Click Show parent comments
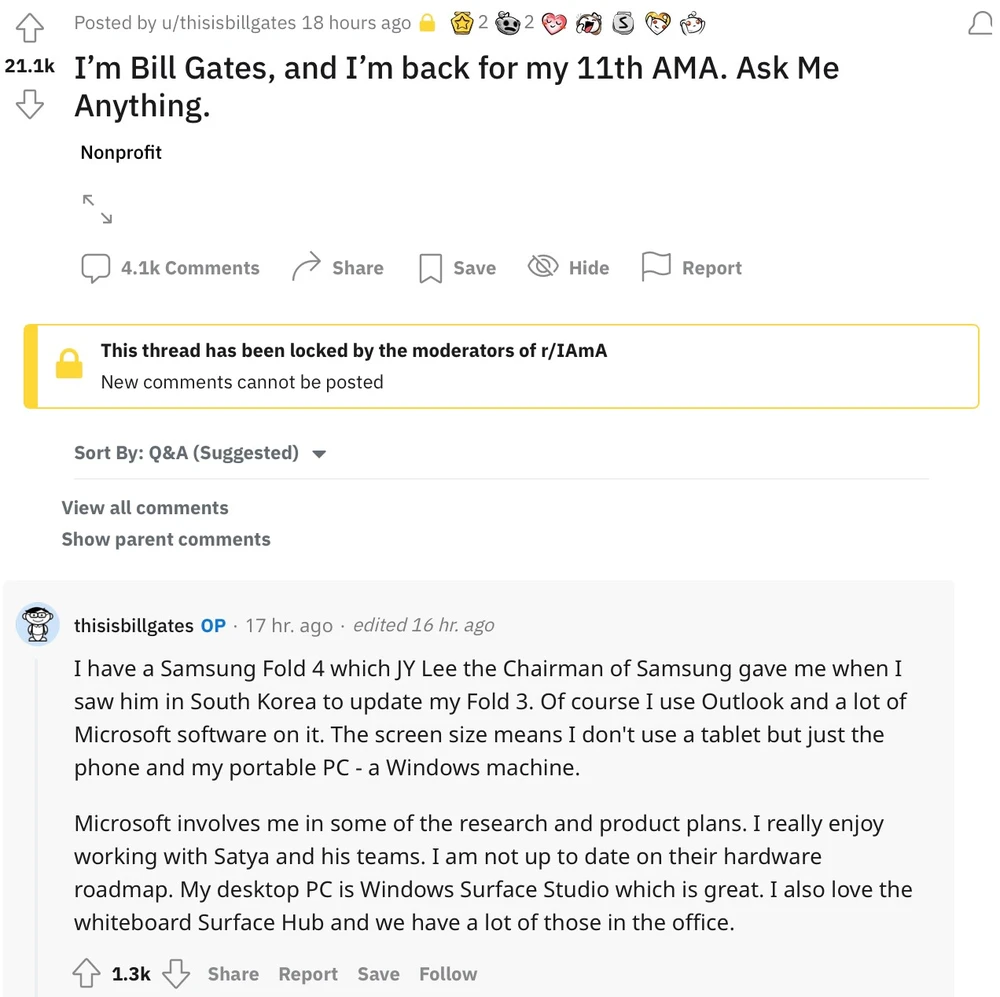Screen dimensions: 1000x997 point(166,539)
